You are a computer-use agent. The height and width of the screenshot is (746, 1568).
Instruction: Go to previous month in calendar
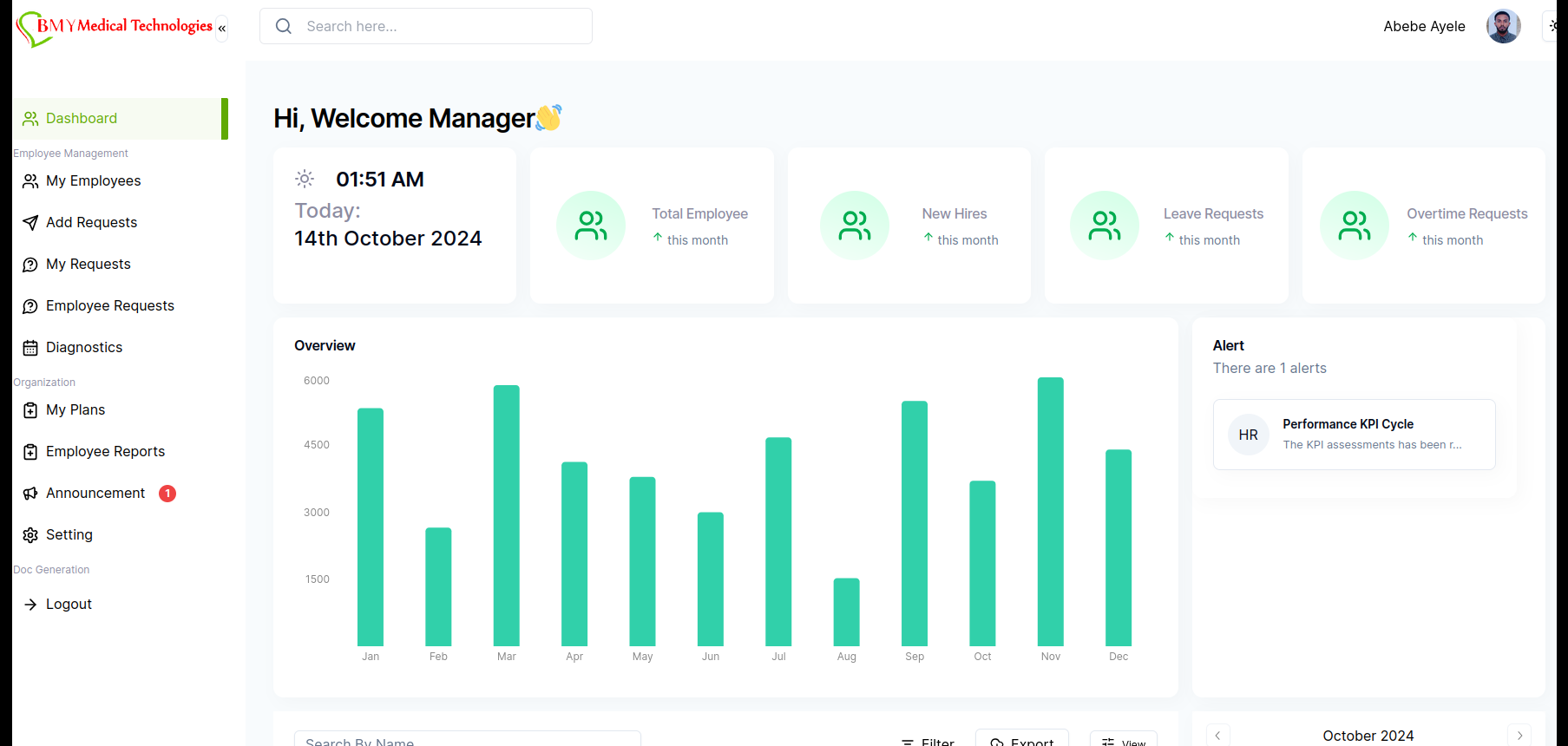tap(1217, 736)
